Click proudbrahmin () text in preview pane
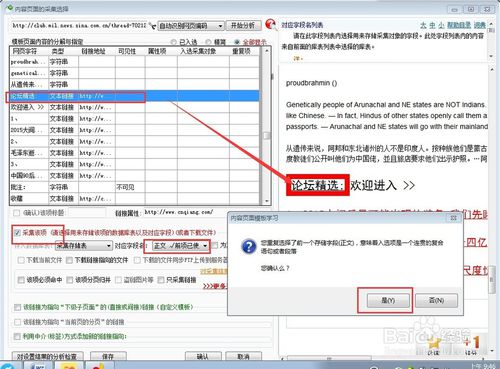The image size is (500, 369). click(x=311, y=83)
